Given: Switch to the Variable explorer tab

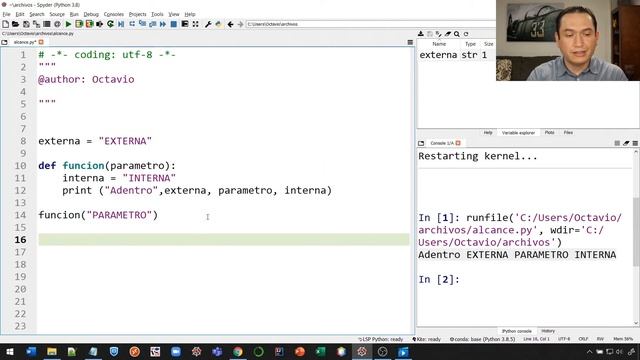Looking at the screenshot, I should (x=518, y=133).
